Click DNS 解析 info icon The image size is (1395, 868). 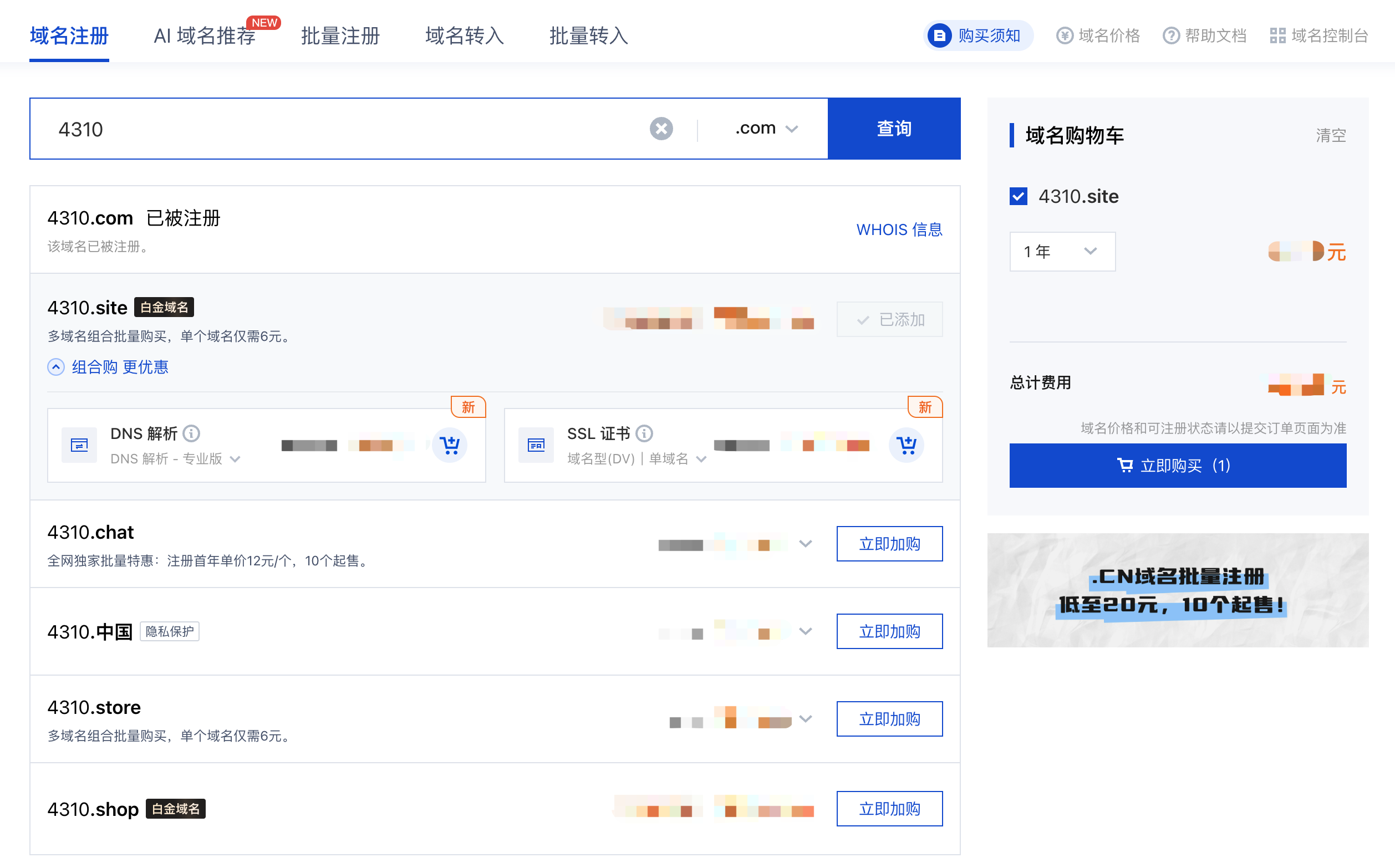(191, 433)
